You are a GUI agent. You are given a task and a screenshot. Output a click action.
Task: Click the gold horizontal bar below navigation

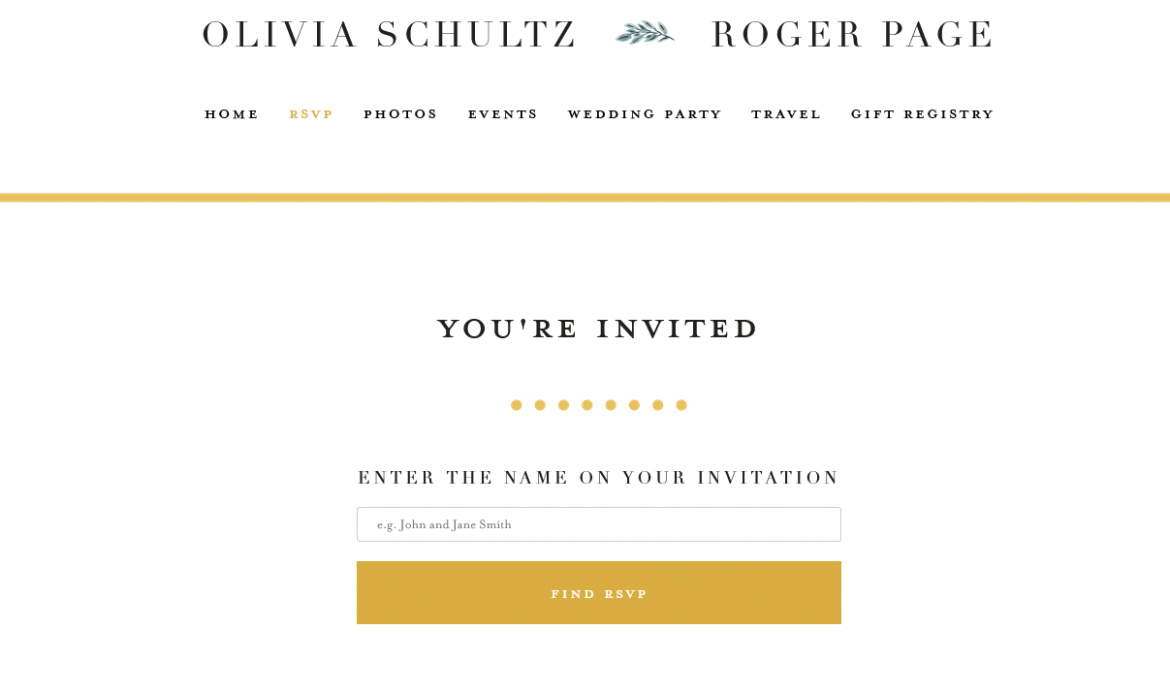click(585, 196)
